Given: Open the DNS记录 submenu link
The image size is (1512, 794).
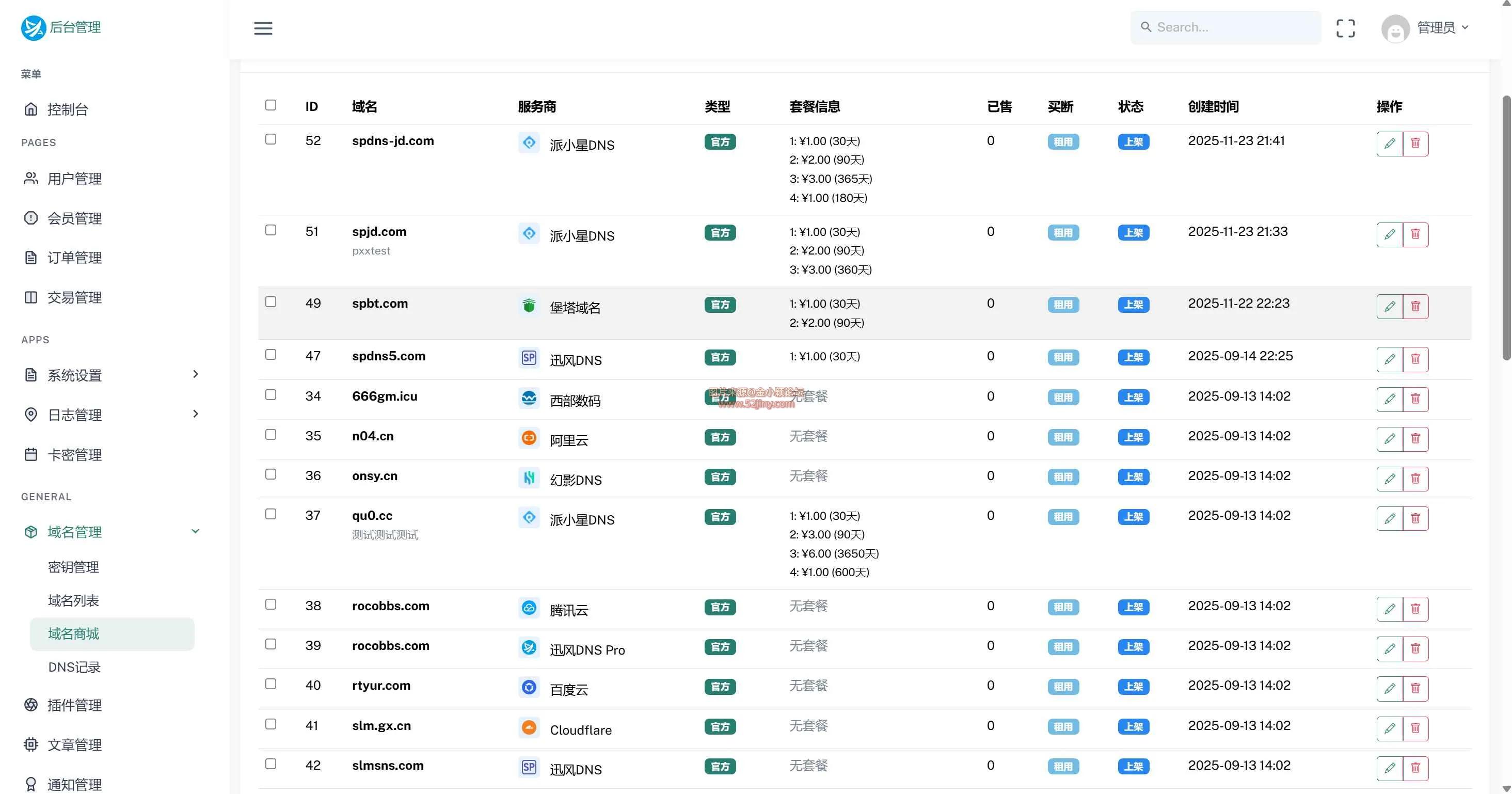Looking at the screenshot, I should coord(74,667).
